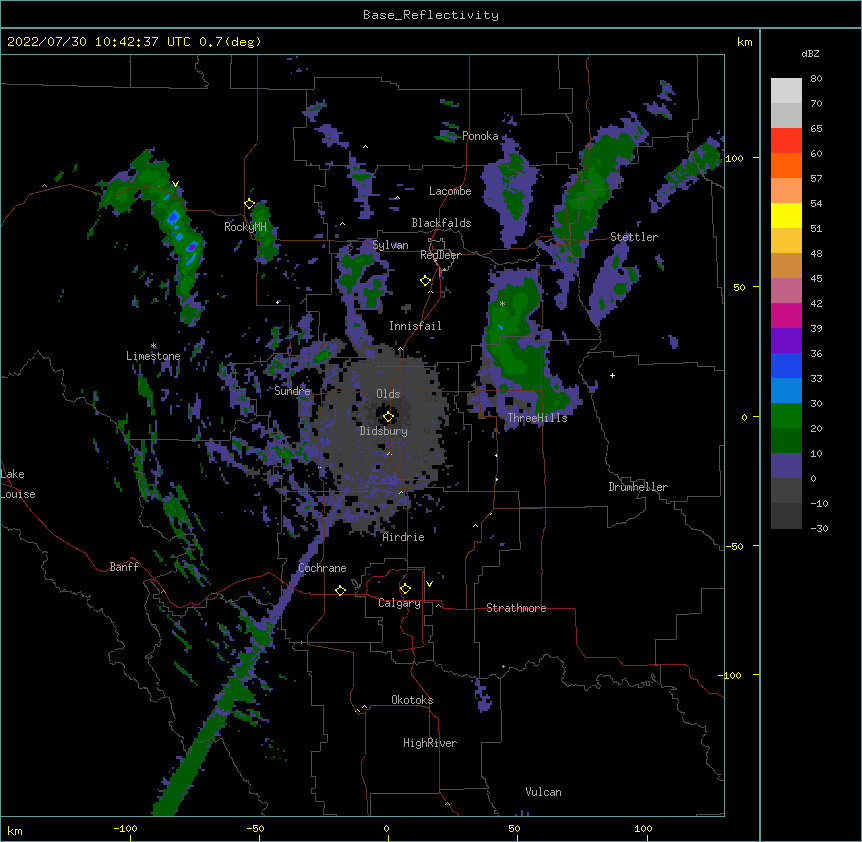Click the Lake Louise label
862x842 pixels.
18,484
